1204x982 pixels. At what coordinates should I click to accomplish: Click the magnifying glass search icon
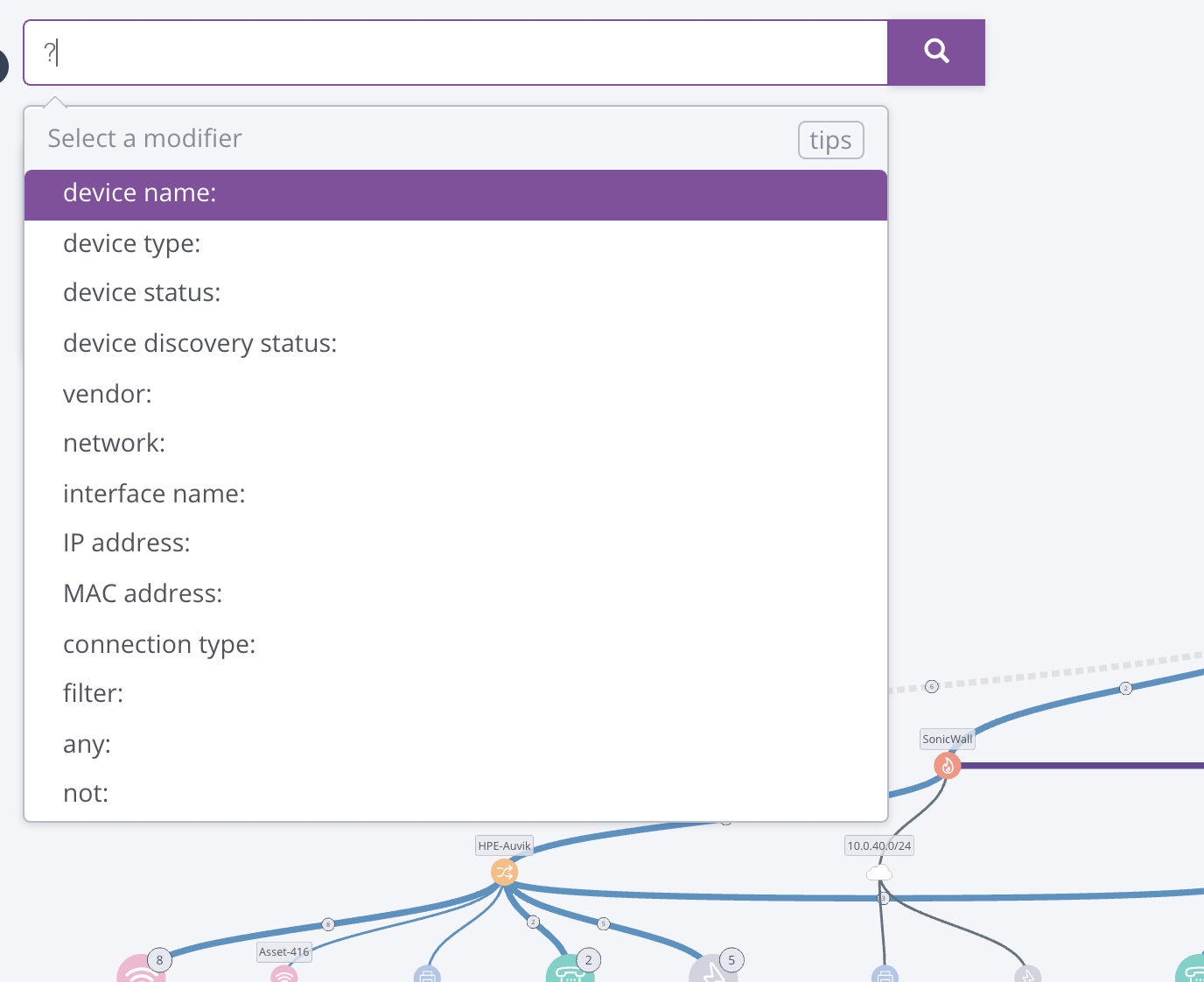tap(936, 53)
